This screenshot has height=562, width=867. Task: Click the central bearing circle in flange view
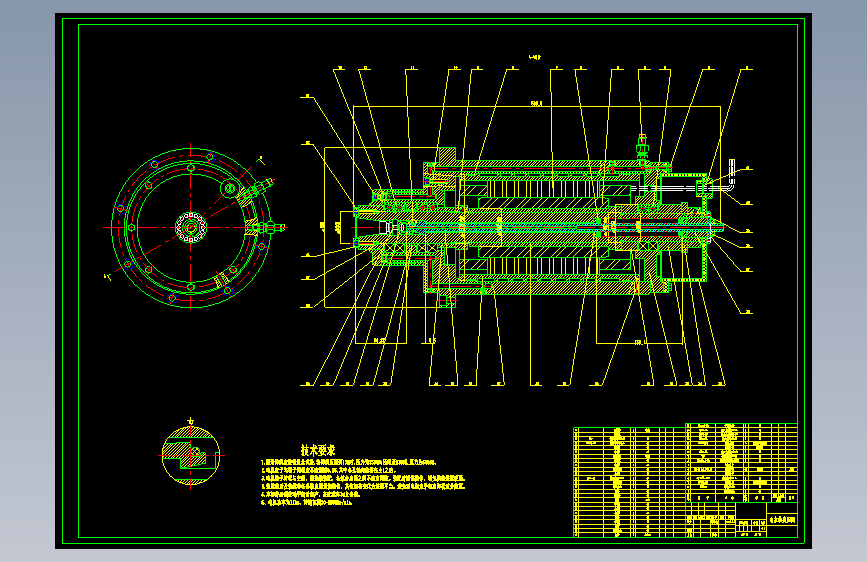[191, 227]
